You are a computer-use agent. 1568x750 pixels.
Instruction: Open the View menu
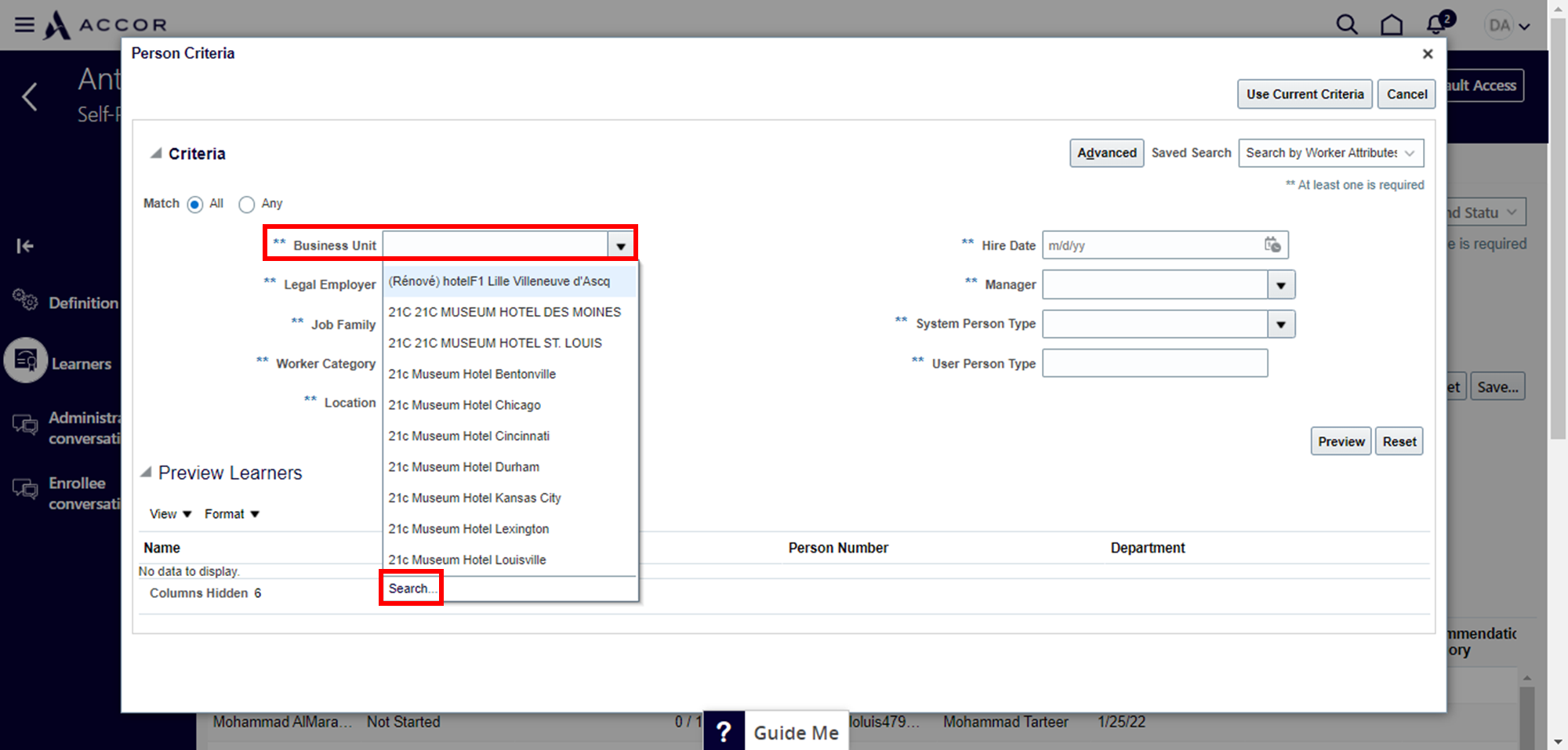pos(170,514)
